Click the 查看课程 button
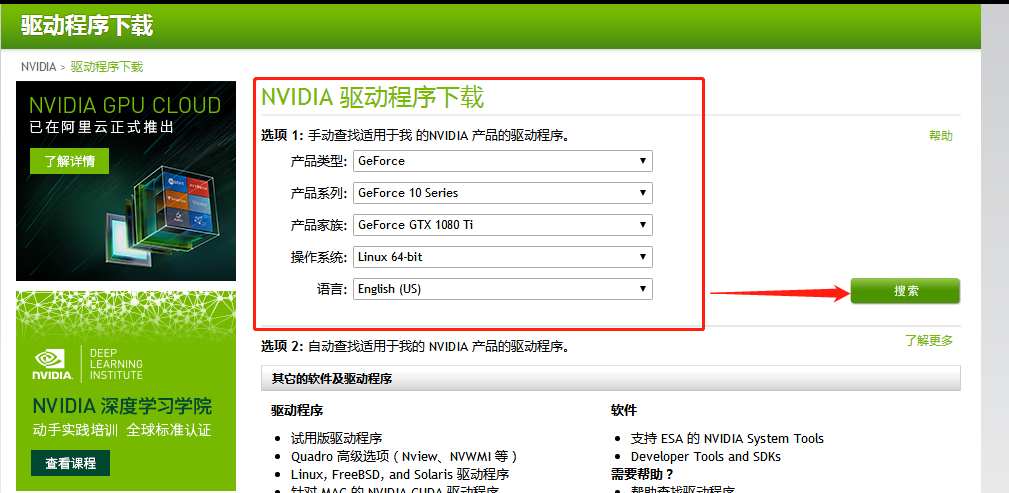This screenshot has height=493, width=1009. tap(70, 463)
